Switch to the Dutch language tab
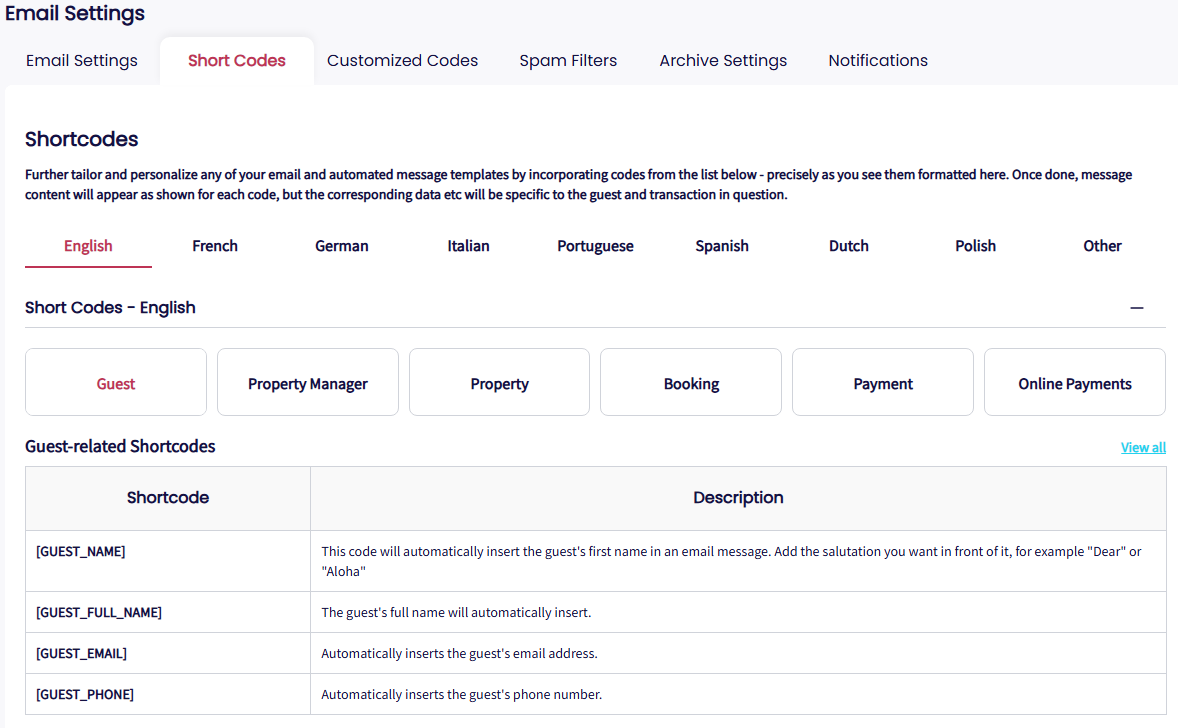 click(x=849, y=246)
